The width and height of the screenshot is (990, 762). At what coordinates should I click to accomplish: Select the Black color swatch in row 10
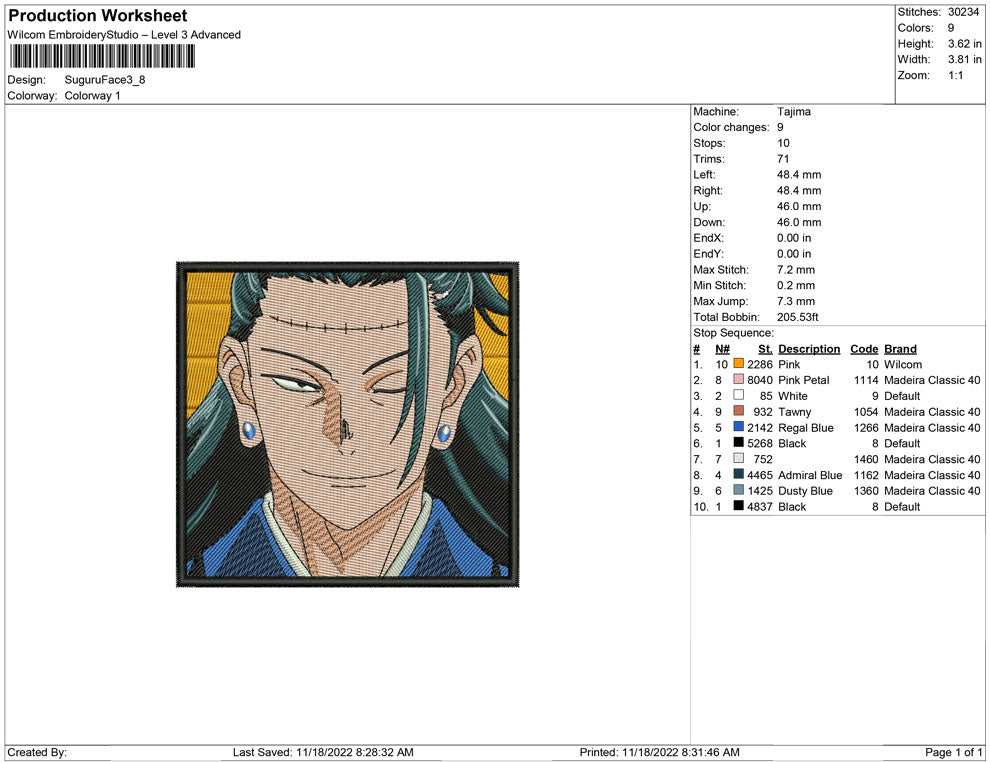[x=738, y=506]
